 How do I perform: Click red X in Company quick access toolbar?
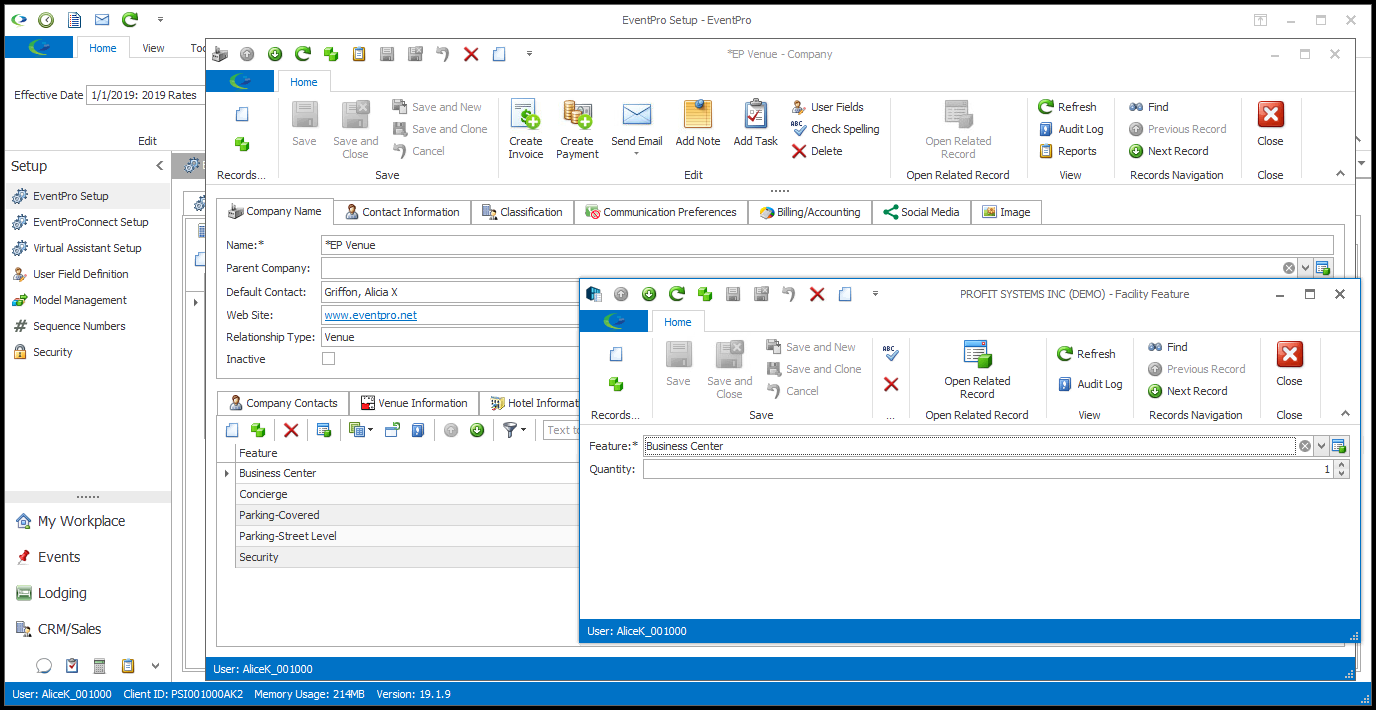(x=471, y=54)
